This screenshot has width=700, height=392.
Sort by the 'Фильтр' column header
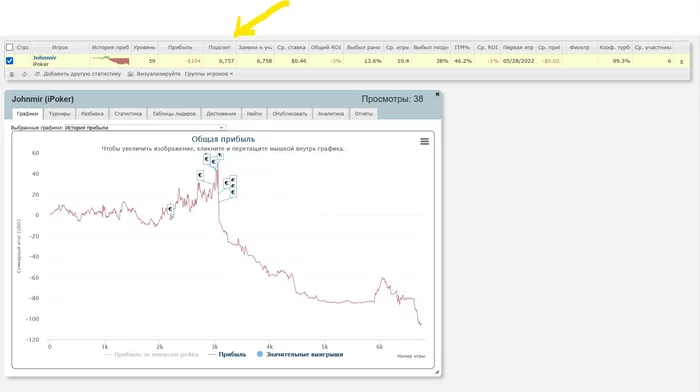click(x=579, y=47)
